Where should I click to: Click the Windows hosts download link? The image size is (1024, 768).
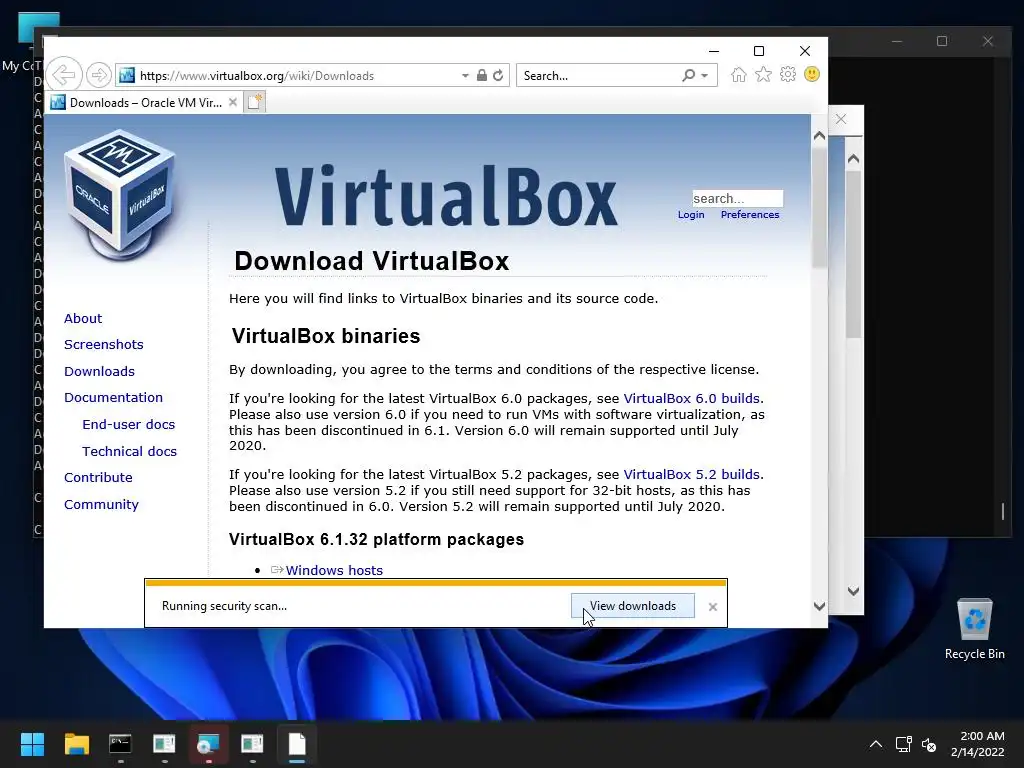tap(334, 570)
